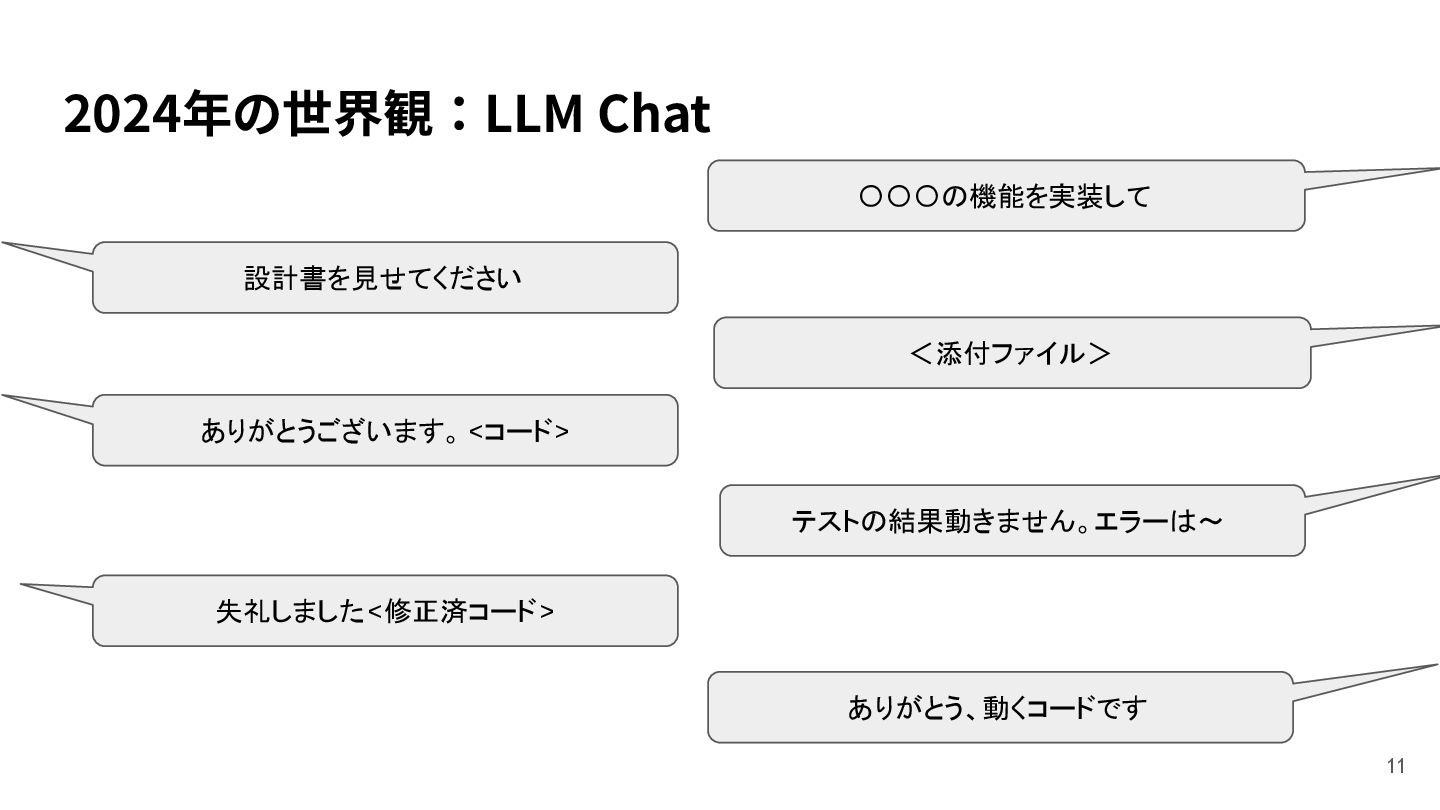Click the "LLM Chat" text in the title
The image size is (1440, 810).
pyautogui.click(x=597, y=114)
